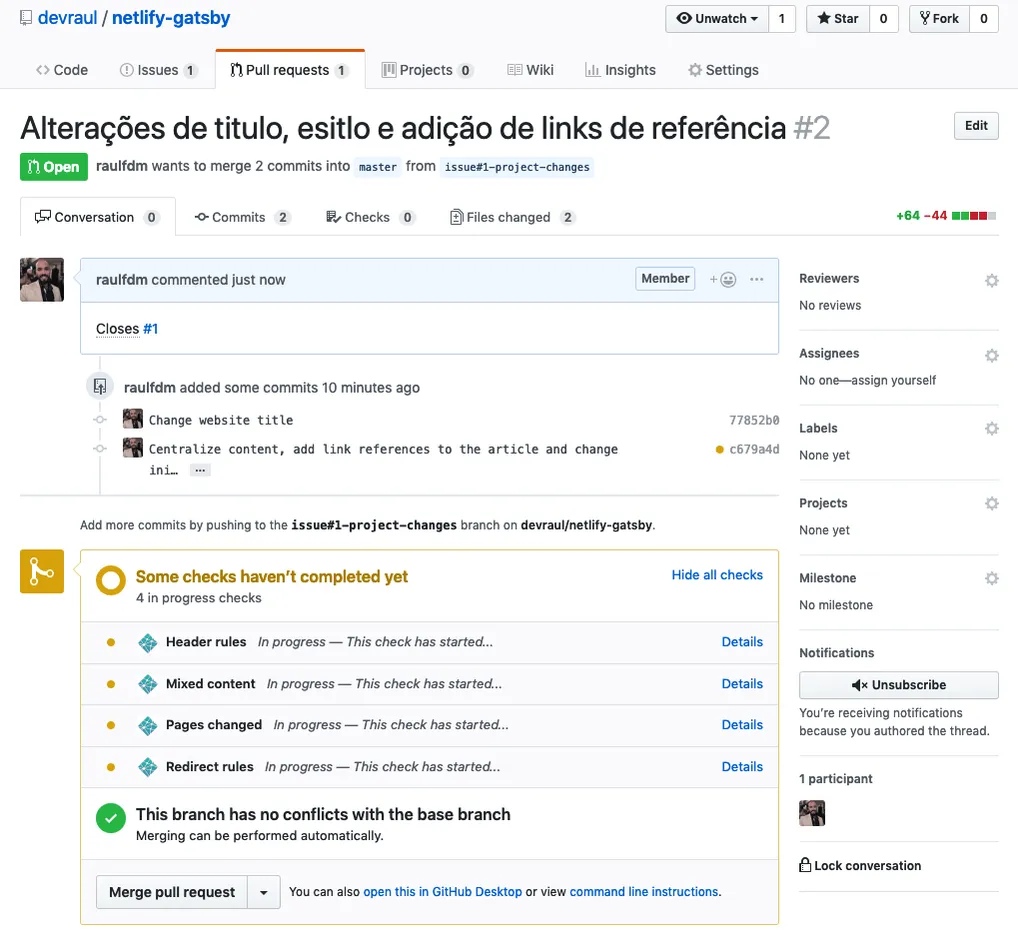Open commit hash c679a4d
Image resolution: width=1018 pixels, height=933 pixels.
tap(754, 449)
